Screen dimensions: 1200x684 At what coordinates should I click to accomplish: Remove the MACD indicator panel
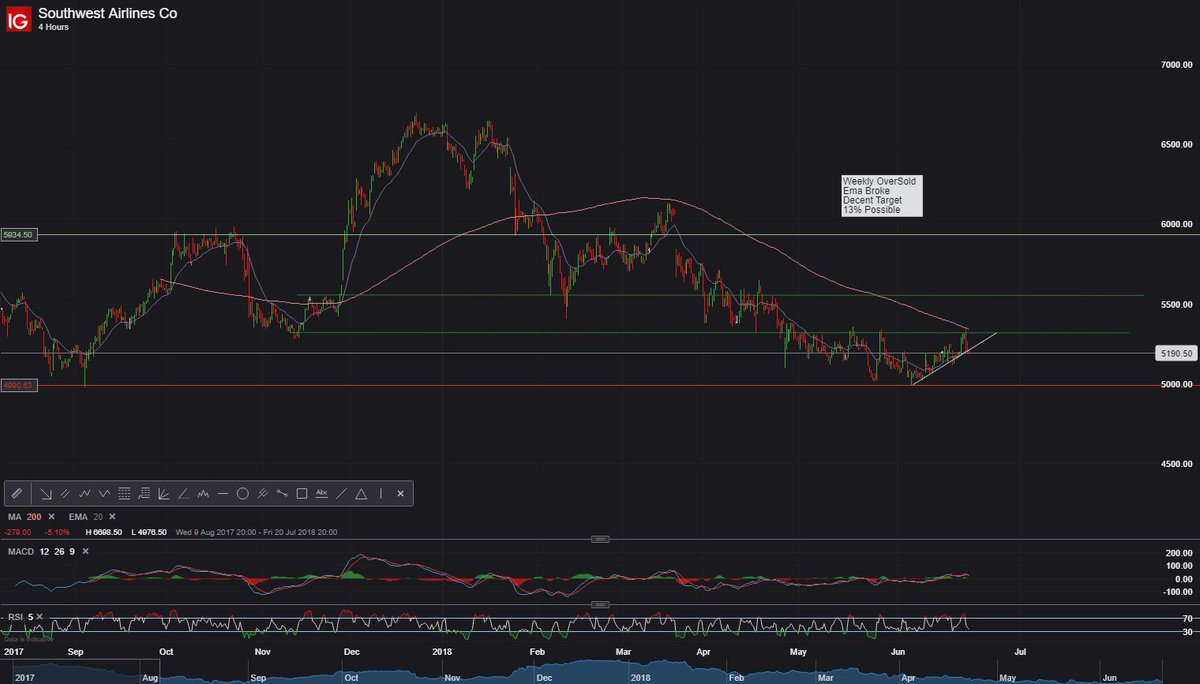(85, 552)
